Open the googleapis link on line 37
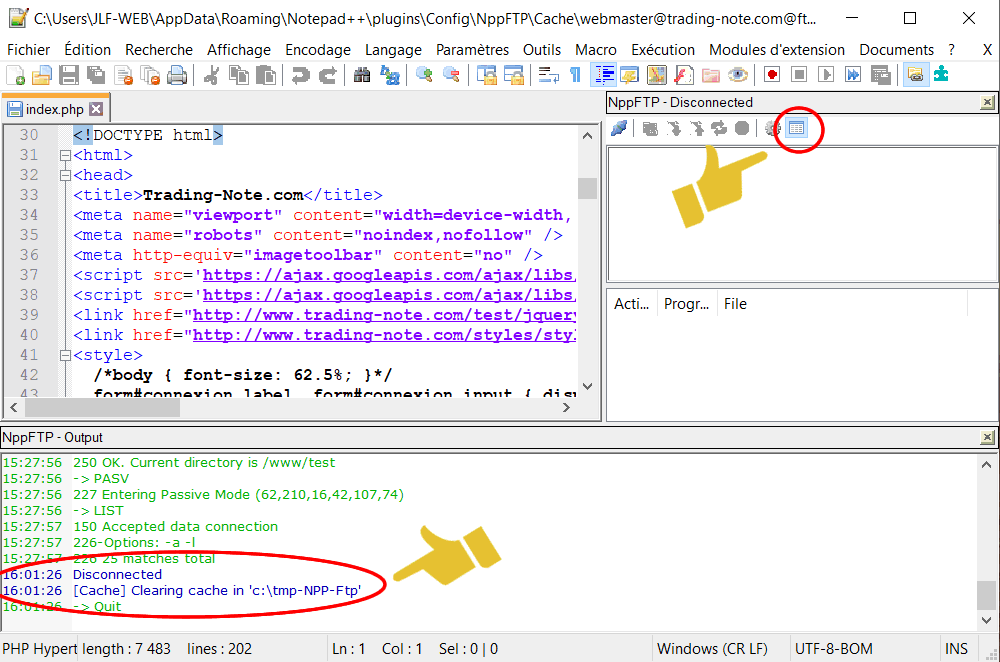This screenshot has height=662, width=1000. tap(389, 276)
